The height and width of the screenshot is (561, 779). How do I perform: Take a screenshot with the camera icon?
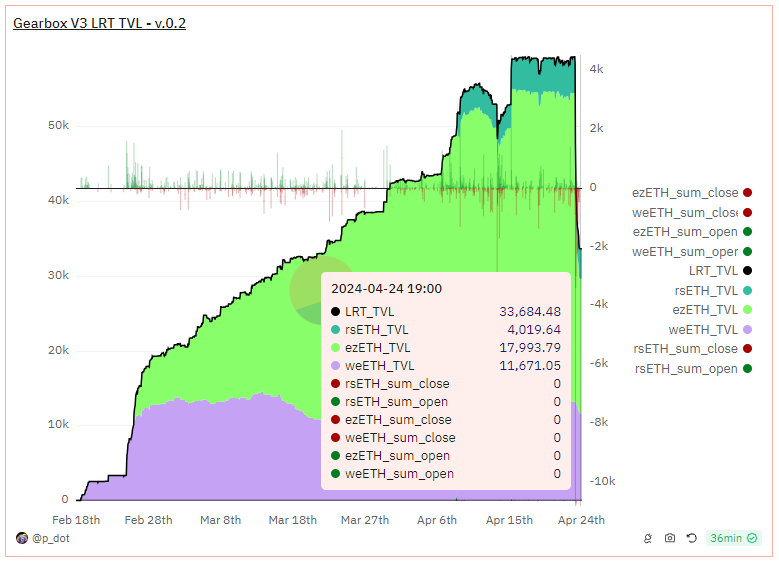click(x=670, y=538)
